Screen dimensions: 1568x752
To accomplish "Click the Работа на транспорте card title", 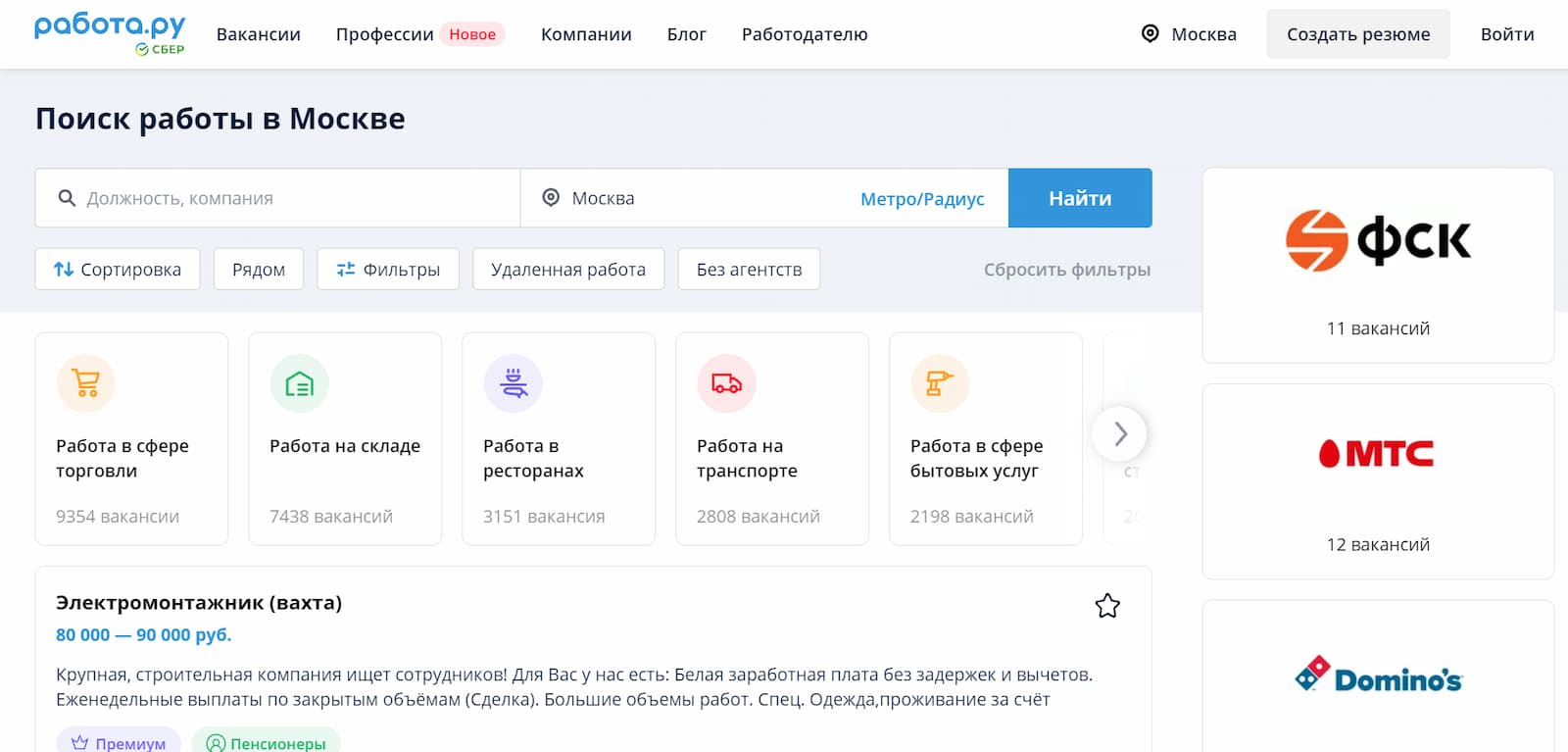I will (x=747, y=458).
